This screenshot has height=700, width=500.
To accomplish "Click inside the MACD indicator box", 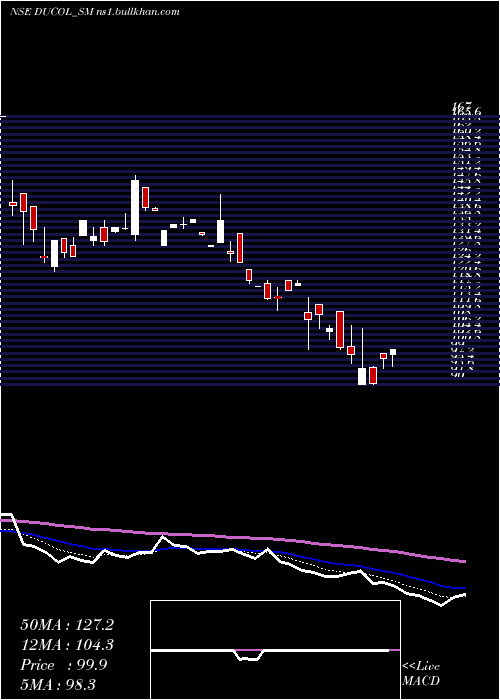I will [x=275, y=650].
